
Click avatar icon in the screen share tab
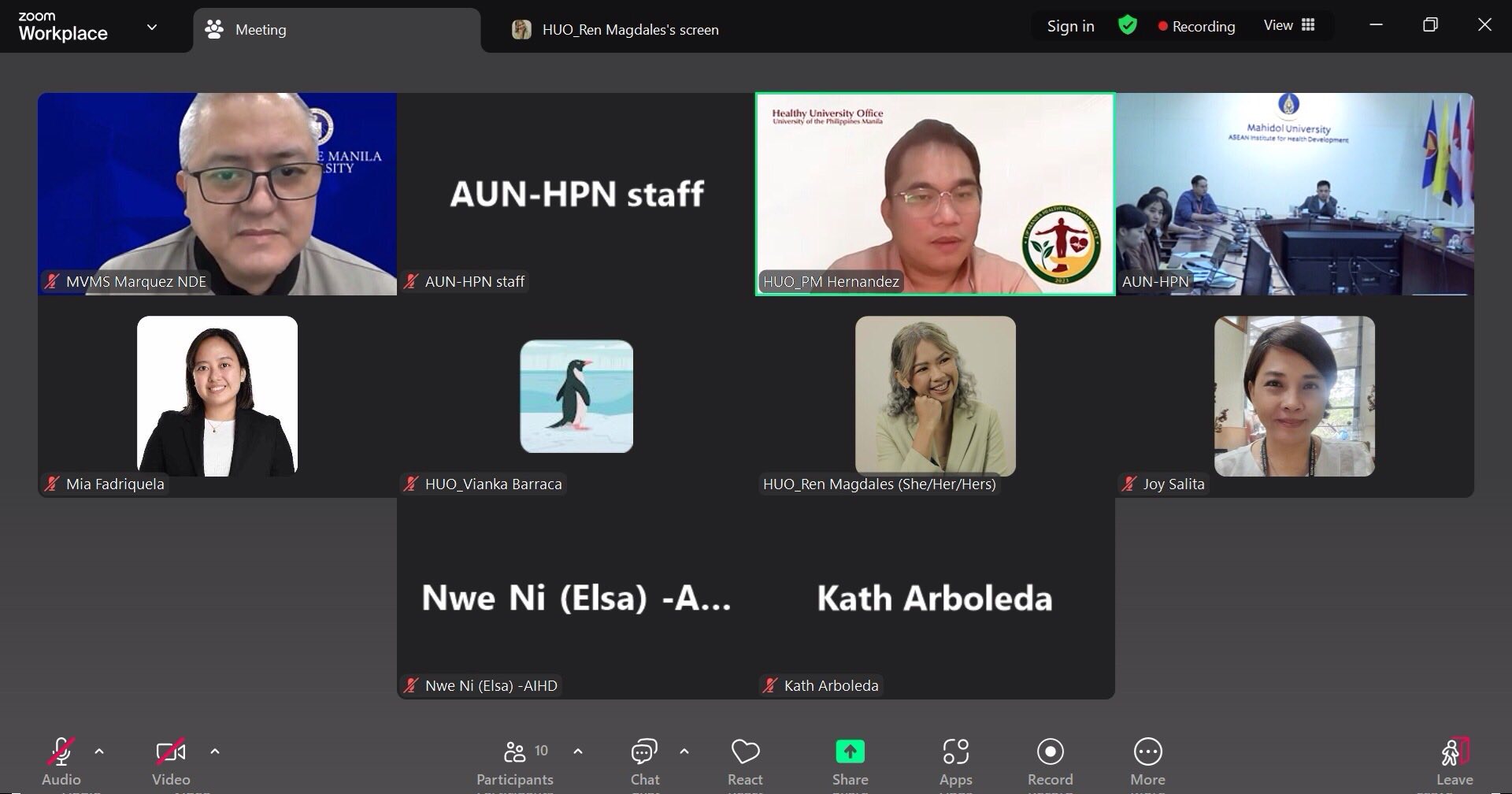tap(521, 30)
